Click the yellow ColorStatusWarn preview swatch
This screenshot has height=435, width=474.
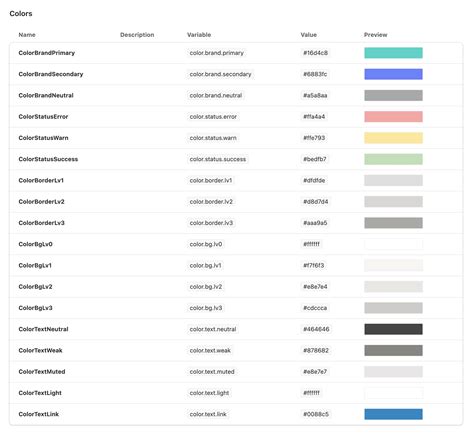(393, 138)
